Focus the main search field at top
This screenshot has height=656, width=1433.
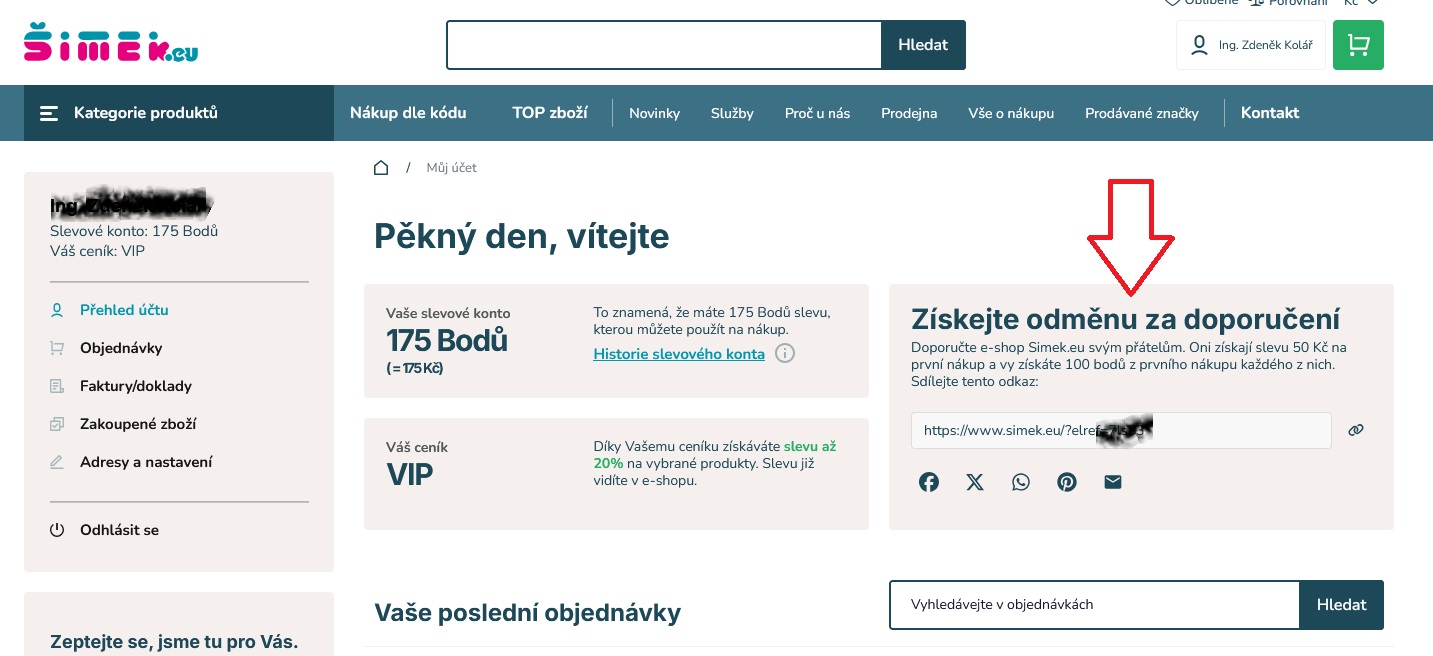click(664, 45)
